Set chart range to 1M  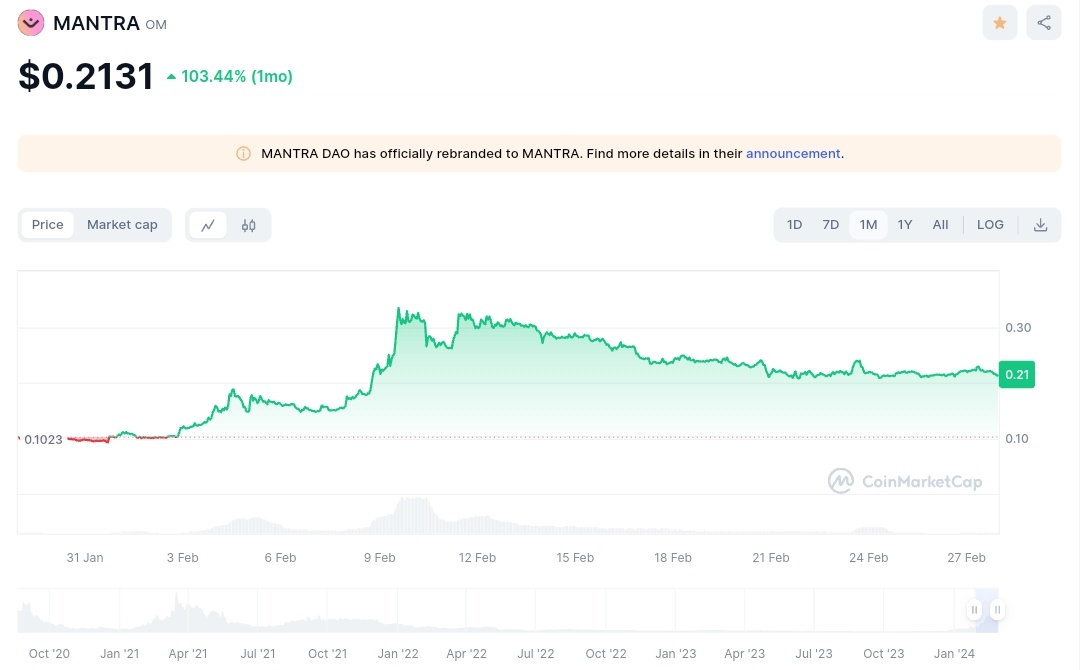pos(868,225)
